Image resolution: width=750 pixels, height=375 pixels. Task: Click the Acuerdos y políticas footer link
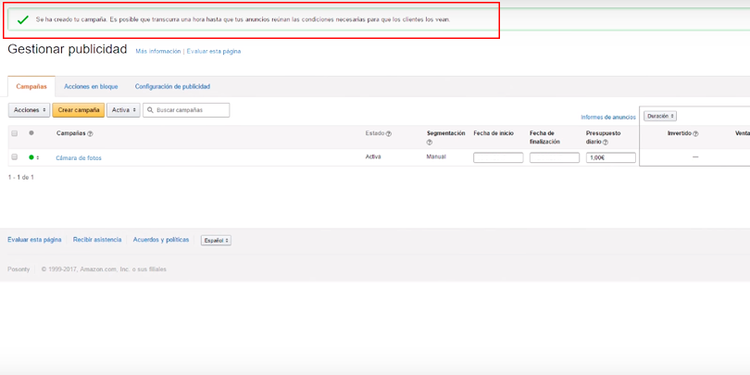pyautogui.click(x=161, y=240)
